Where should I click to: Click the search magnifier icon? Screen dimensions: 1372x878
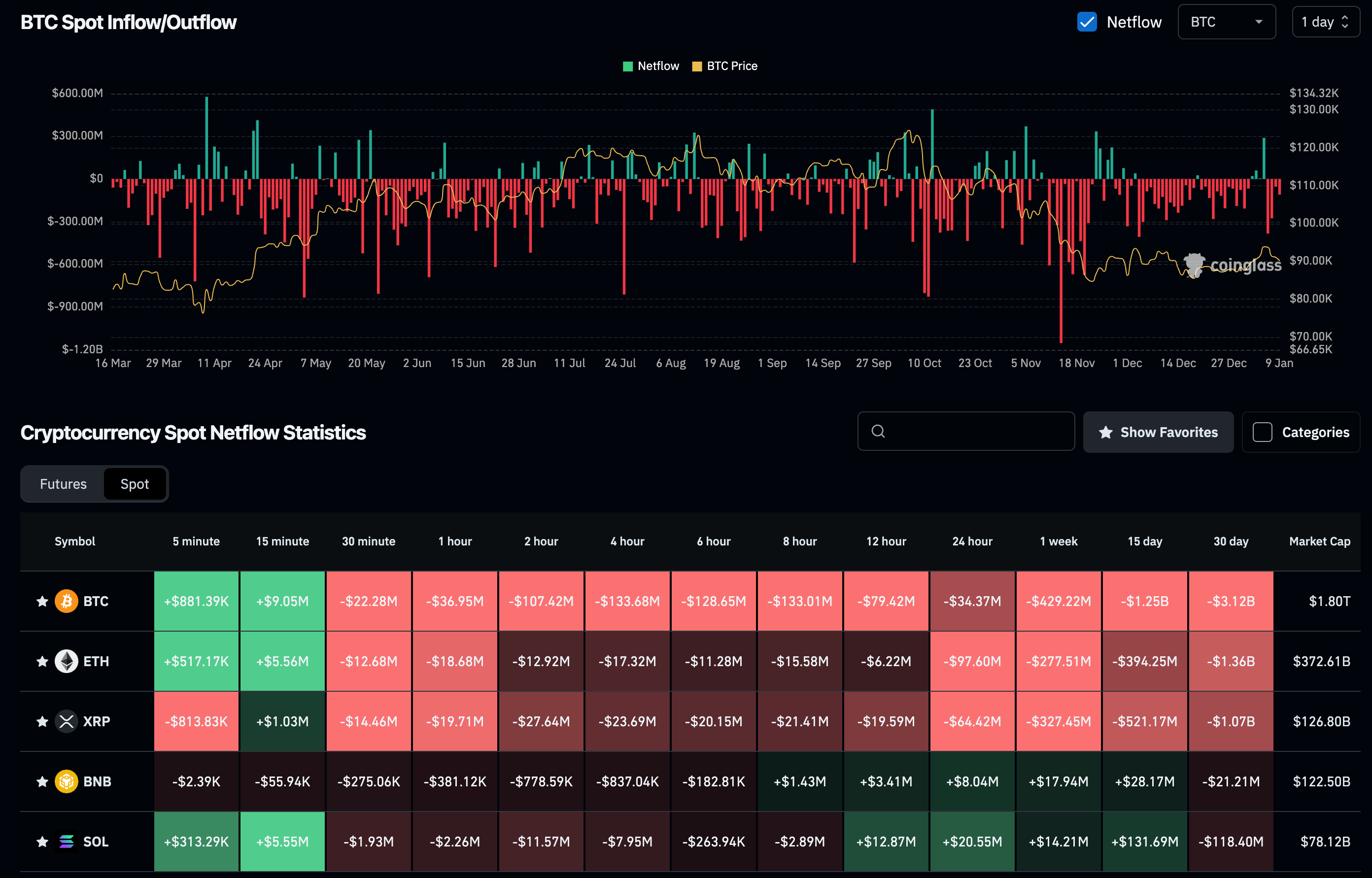(878, 432)
